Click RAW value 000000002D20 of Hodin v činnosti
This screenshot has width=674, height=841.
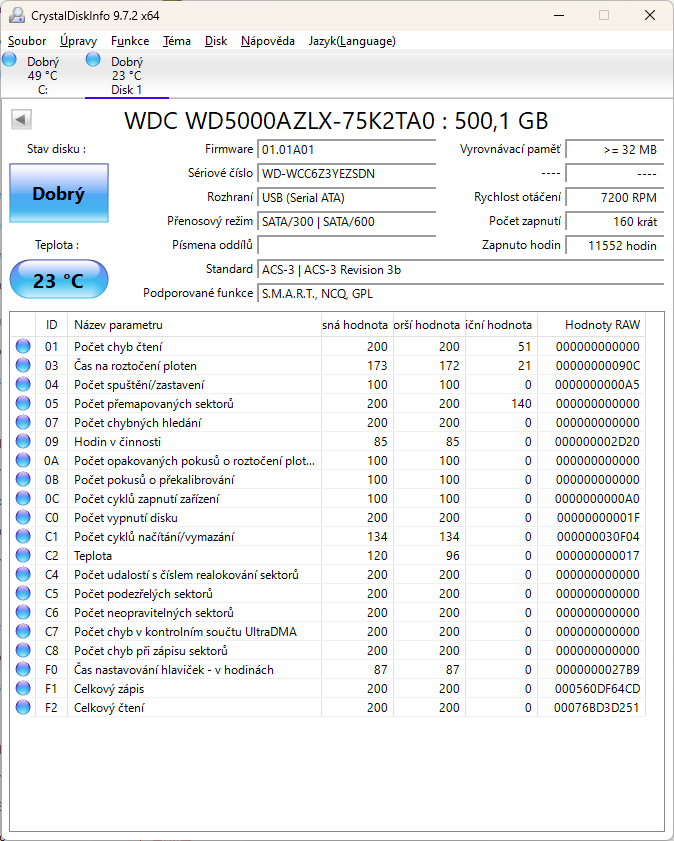tap(597, 441)
